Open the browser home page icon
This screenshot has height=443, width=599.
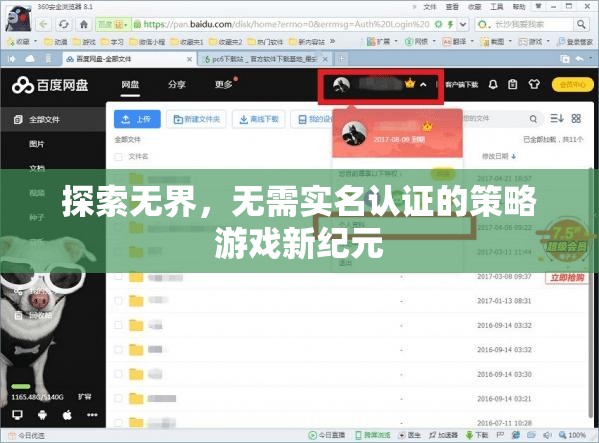(84, 24)
